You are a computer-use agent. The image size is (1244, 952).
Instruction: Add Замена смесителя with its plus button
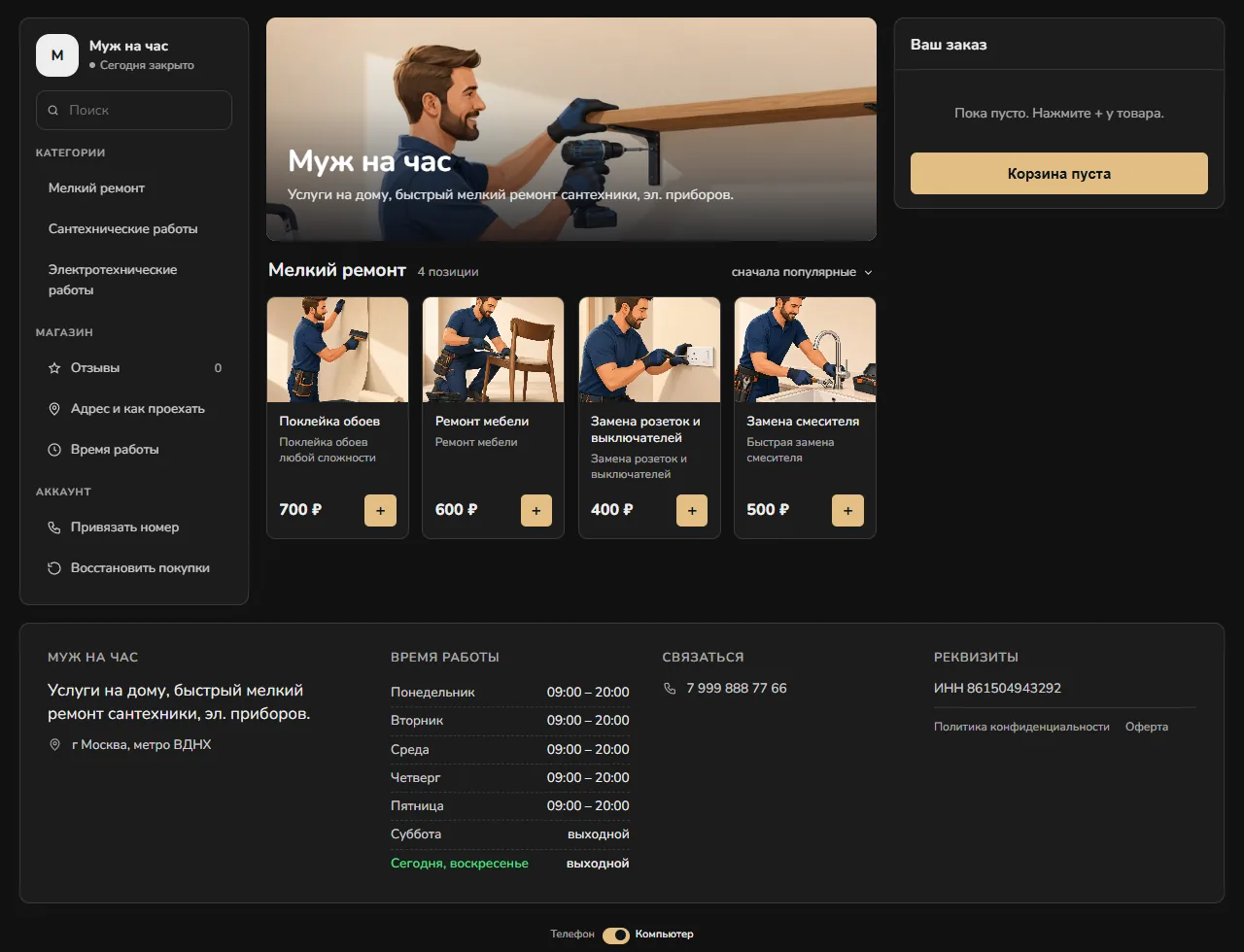pos(847,510)
